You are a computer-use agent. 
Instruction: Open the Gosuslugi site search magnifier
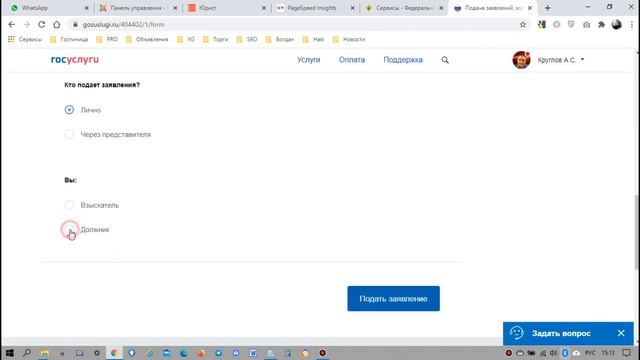pyautogui.click(x=445, y=60)
